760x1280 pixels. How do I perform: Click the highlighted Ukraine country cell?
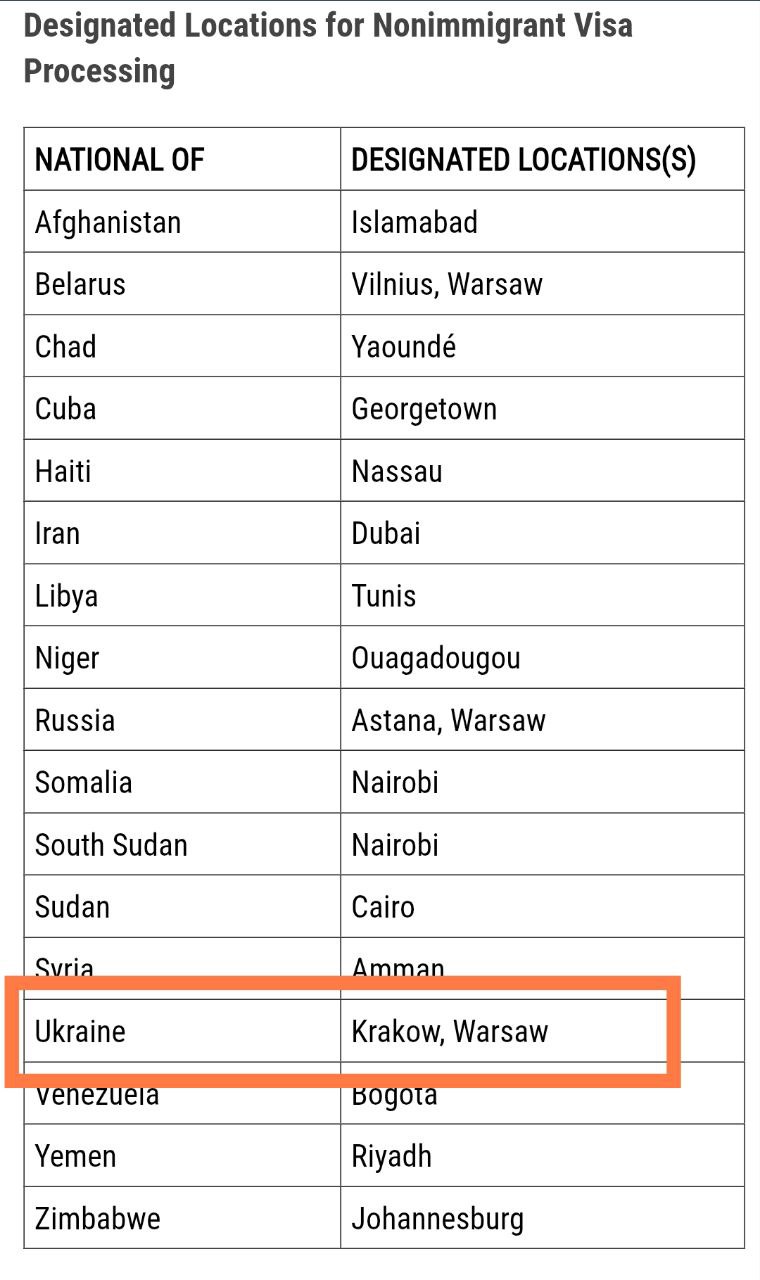click(80, 1031)
